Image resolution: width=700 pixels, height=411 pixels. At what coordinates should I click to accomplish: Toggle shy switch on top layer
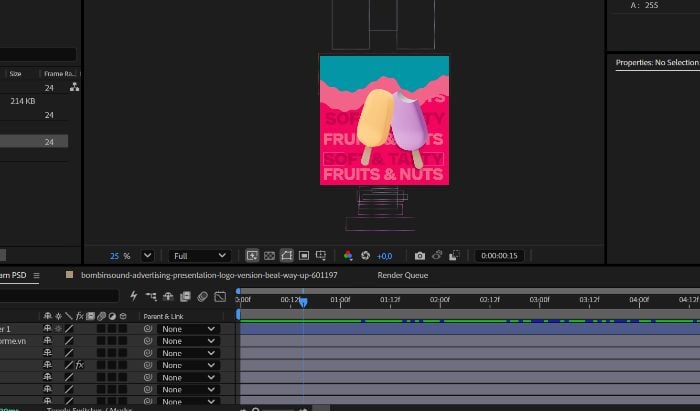pos(47,328)
